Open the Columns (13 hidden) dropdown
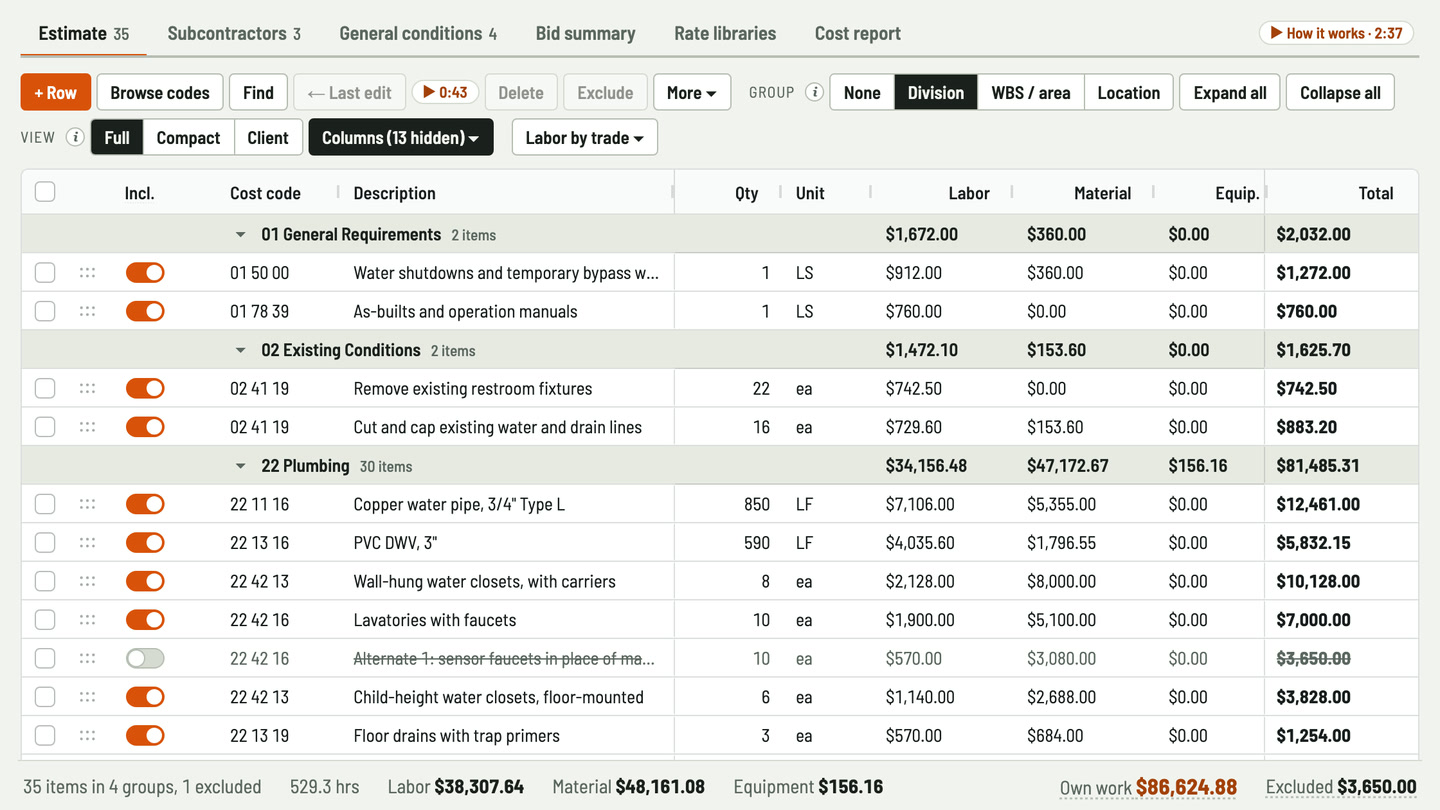Viewport: 1440px width, 810px height. click(401, 137)
